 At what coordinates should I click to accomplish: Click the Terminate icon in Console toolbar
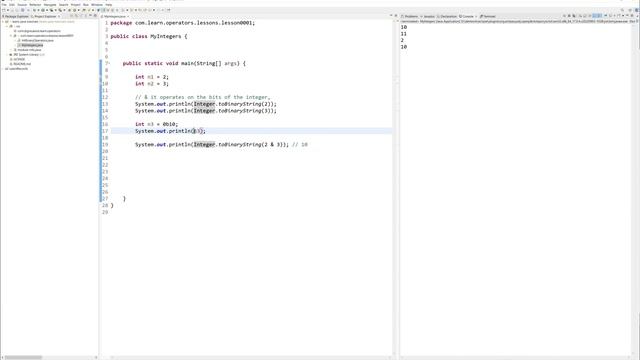(x=564, y=16)
